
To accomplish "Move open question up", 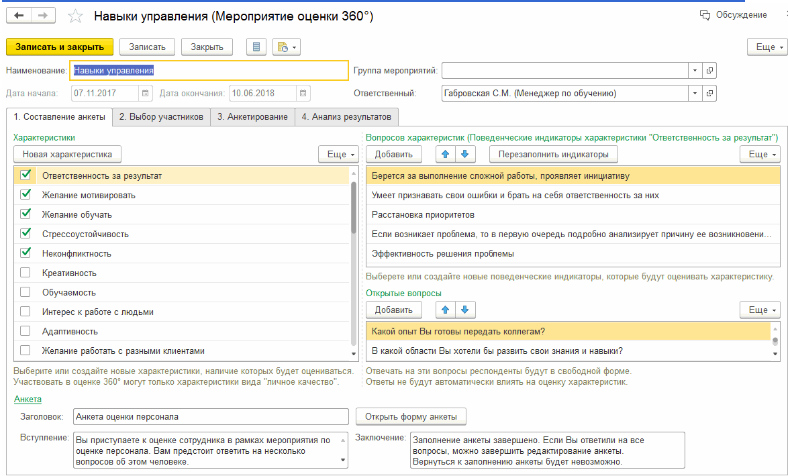I will click(445, 310).
